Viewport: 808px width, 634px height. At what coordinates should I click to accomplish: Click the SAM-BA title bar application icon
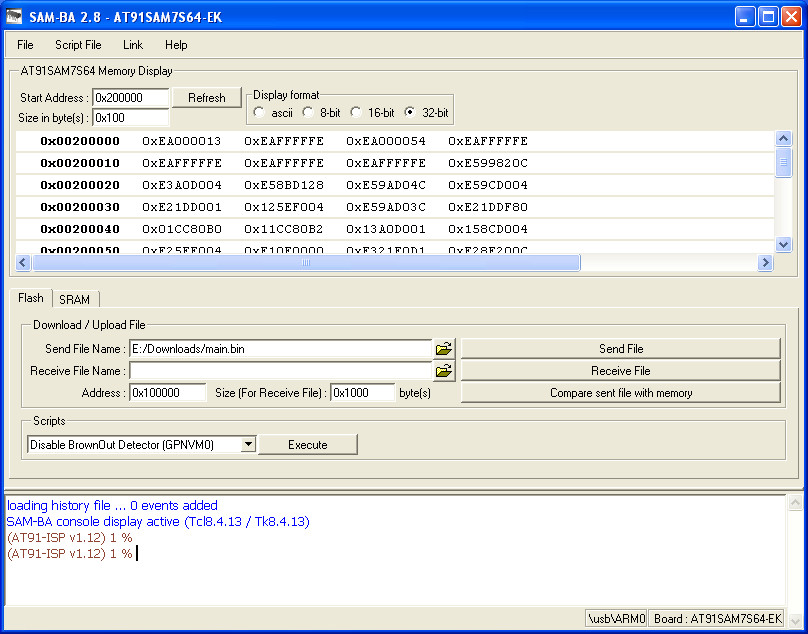(x=14, y=16)
